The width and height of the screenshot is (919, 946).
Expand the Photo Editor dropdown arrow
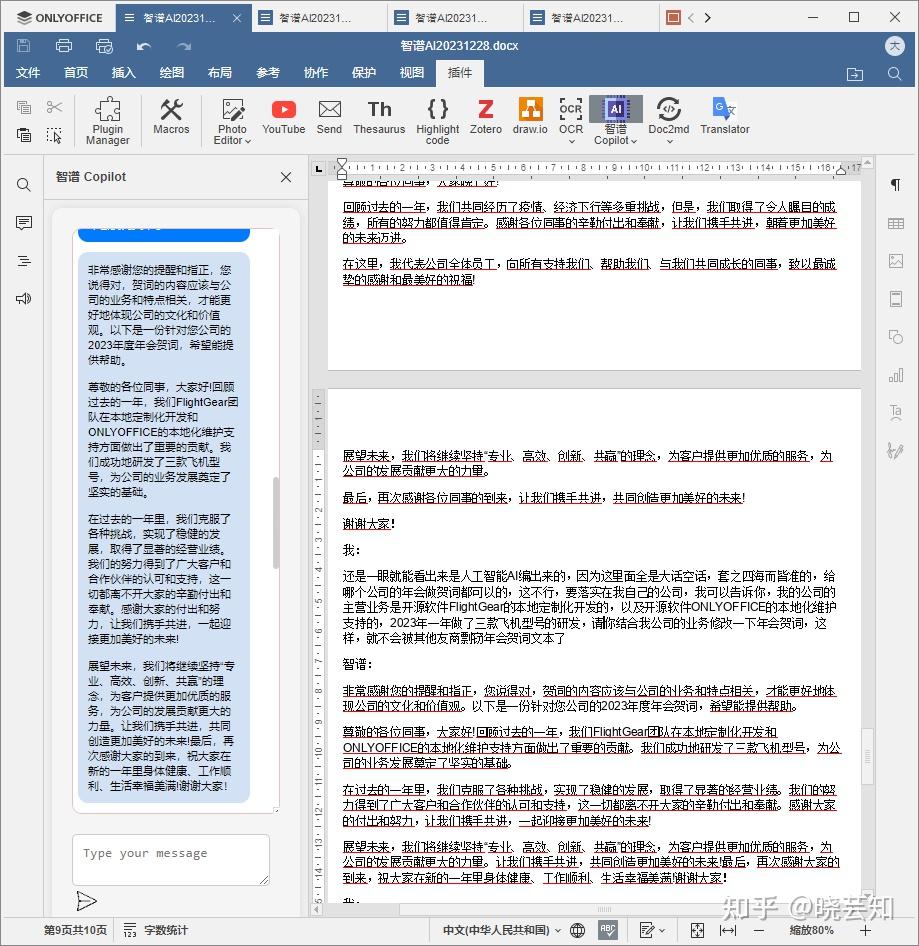point(247,141)
